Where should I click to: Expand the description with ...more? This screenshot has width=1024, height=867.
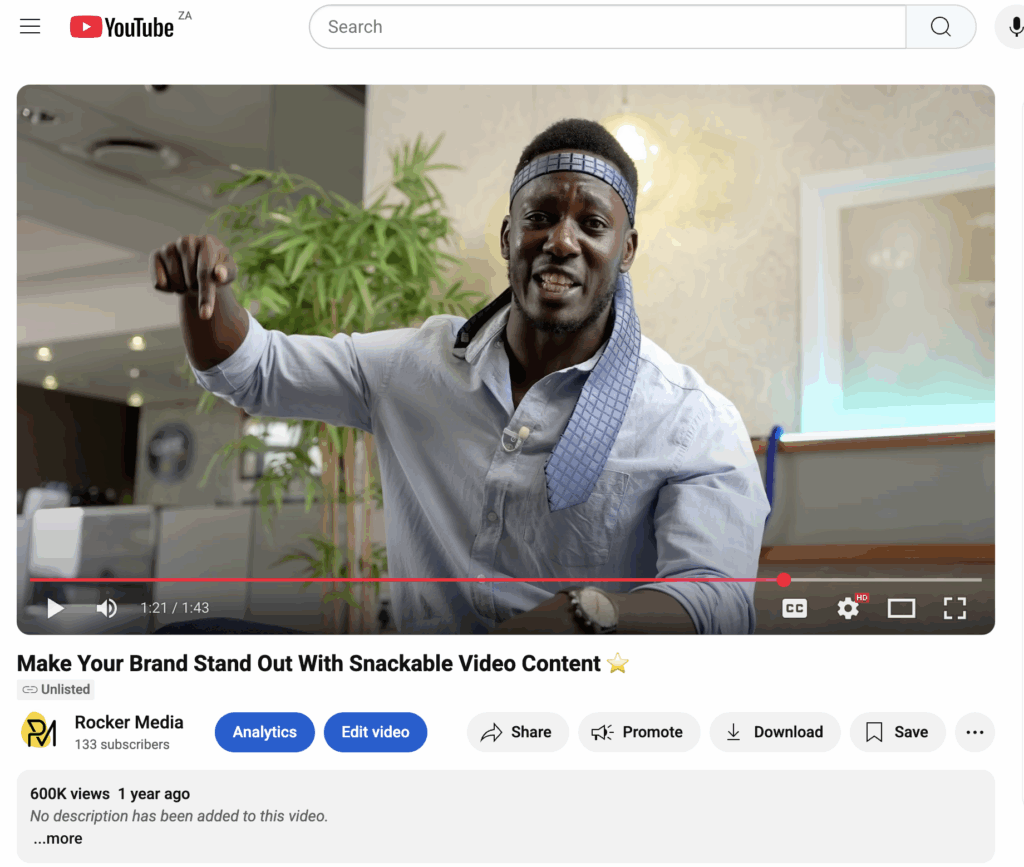[x=58, y=839]
